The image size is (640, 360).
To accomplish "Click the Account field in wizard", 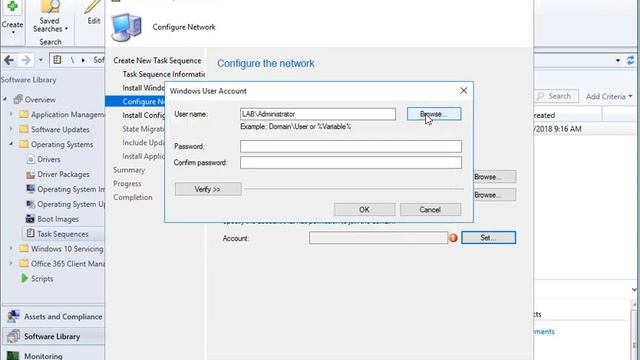I will tap(378, 238).
